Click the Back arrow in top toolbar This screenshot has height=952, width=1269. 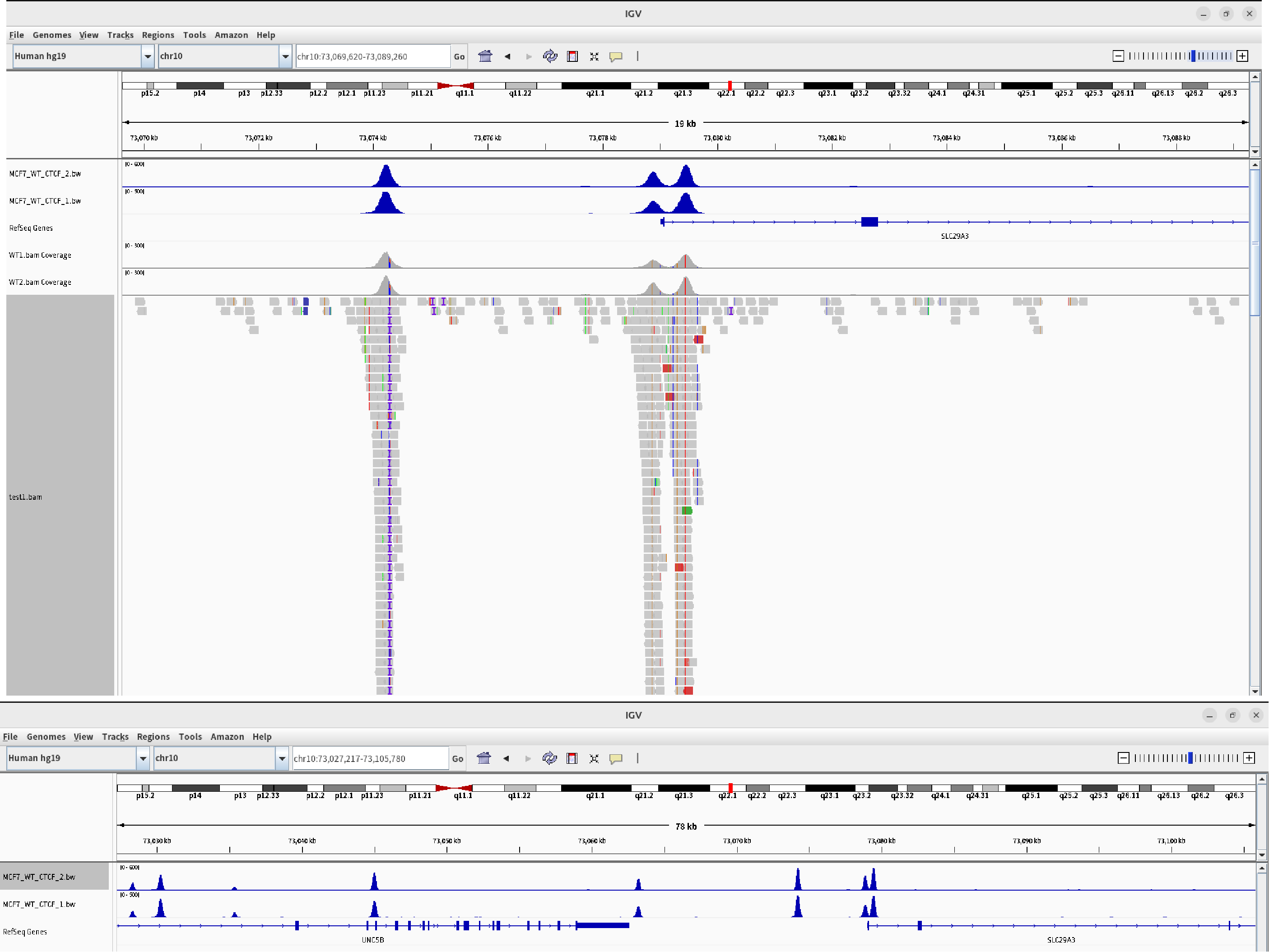coord(507,56)
